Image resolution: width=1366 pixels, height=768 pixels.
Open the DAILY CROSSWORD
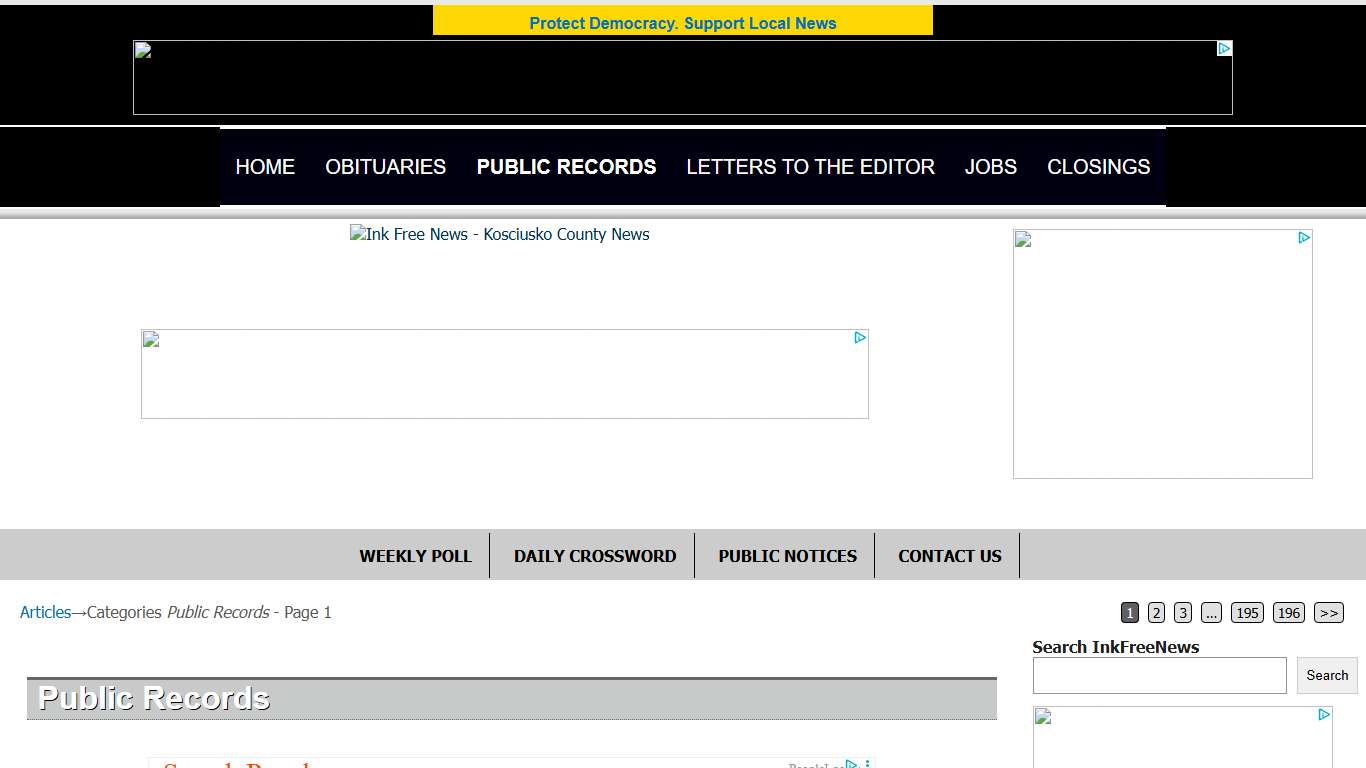(594, 555)
